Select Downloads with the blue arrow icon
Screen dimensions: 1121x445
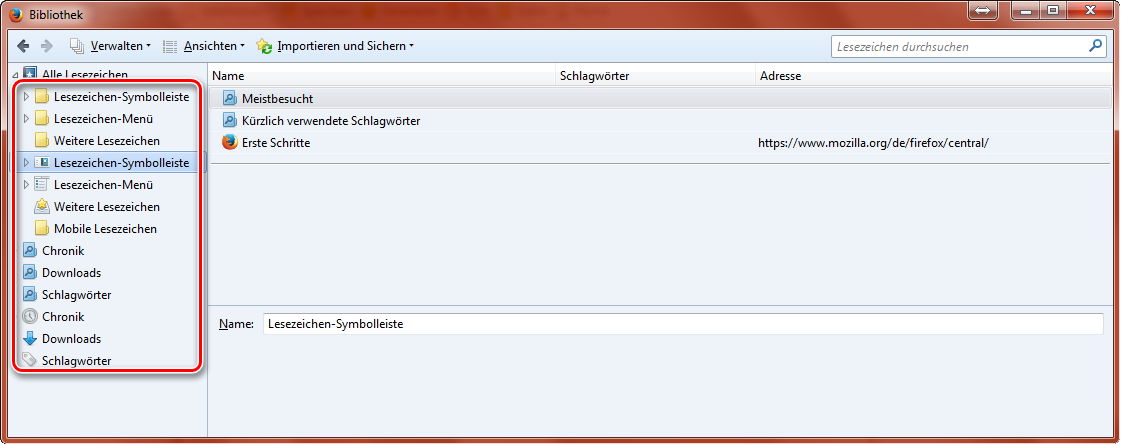(x=70, y=339)
